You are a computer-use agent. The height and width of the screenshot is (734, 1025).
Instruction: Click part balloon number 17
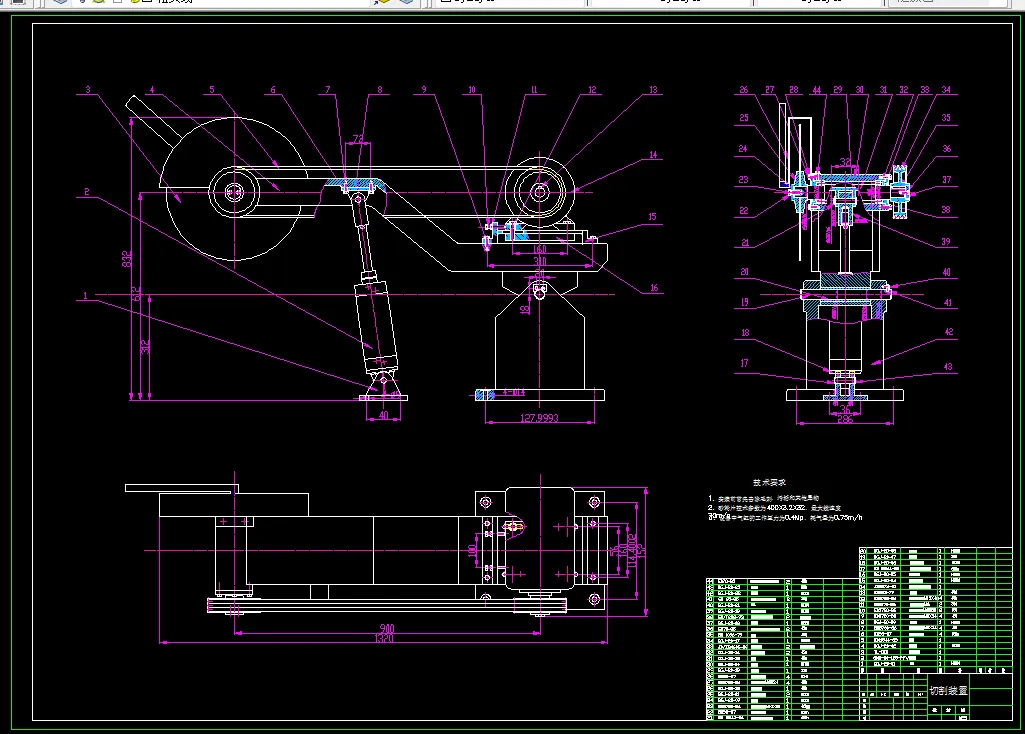(x=744, y=363)
